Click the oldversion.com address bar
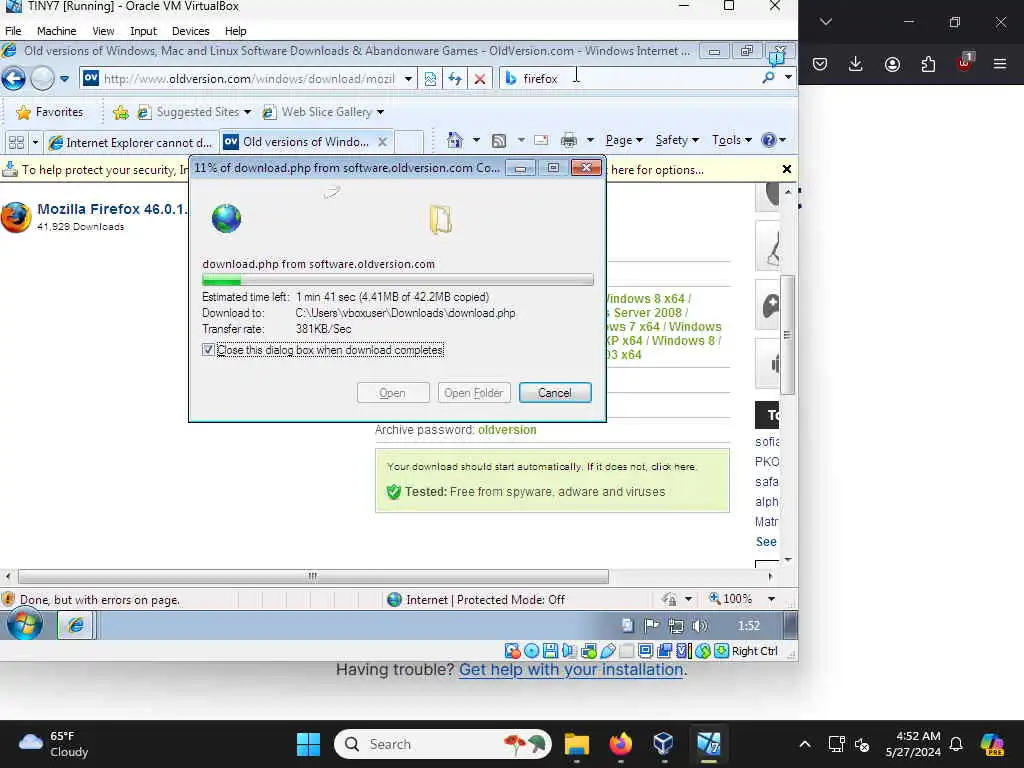This screenshot has width=1024, height=768. 248,78
